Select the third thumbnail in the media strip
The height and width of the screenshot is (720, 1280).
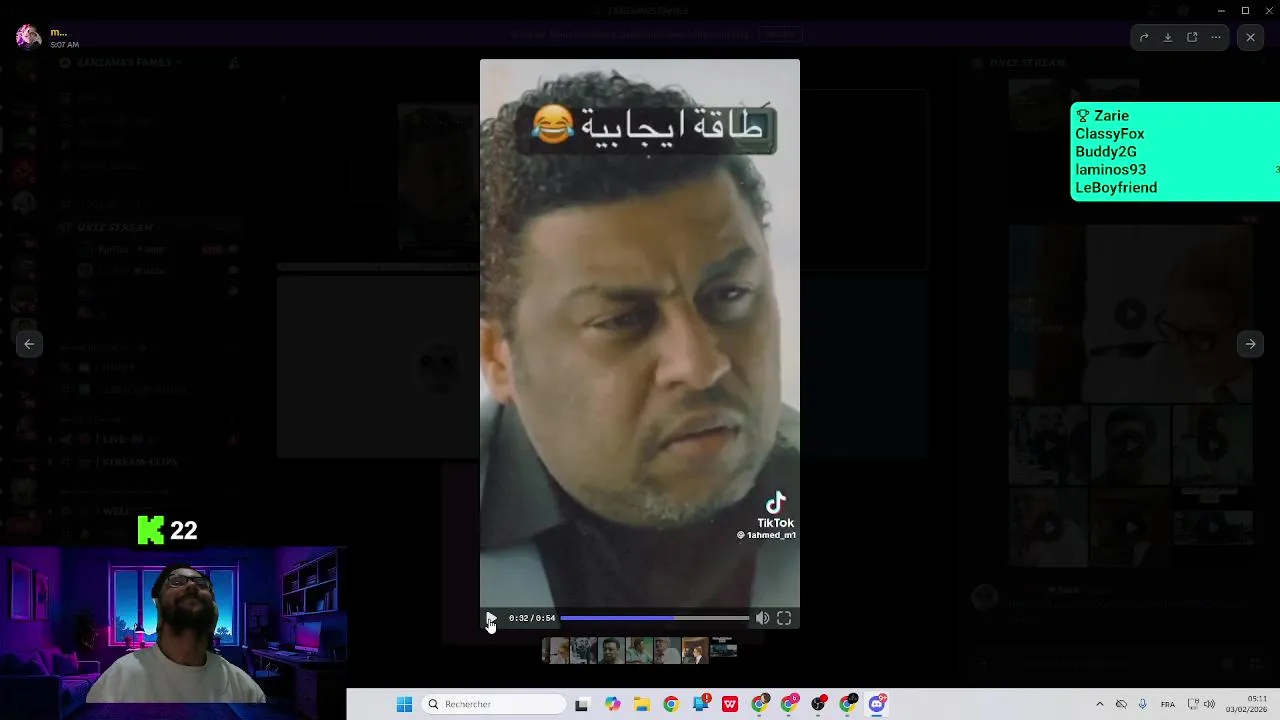coord(611,651)
